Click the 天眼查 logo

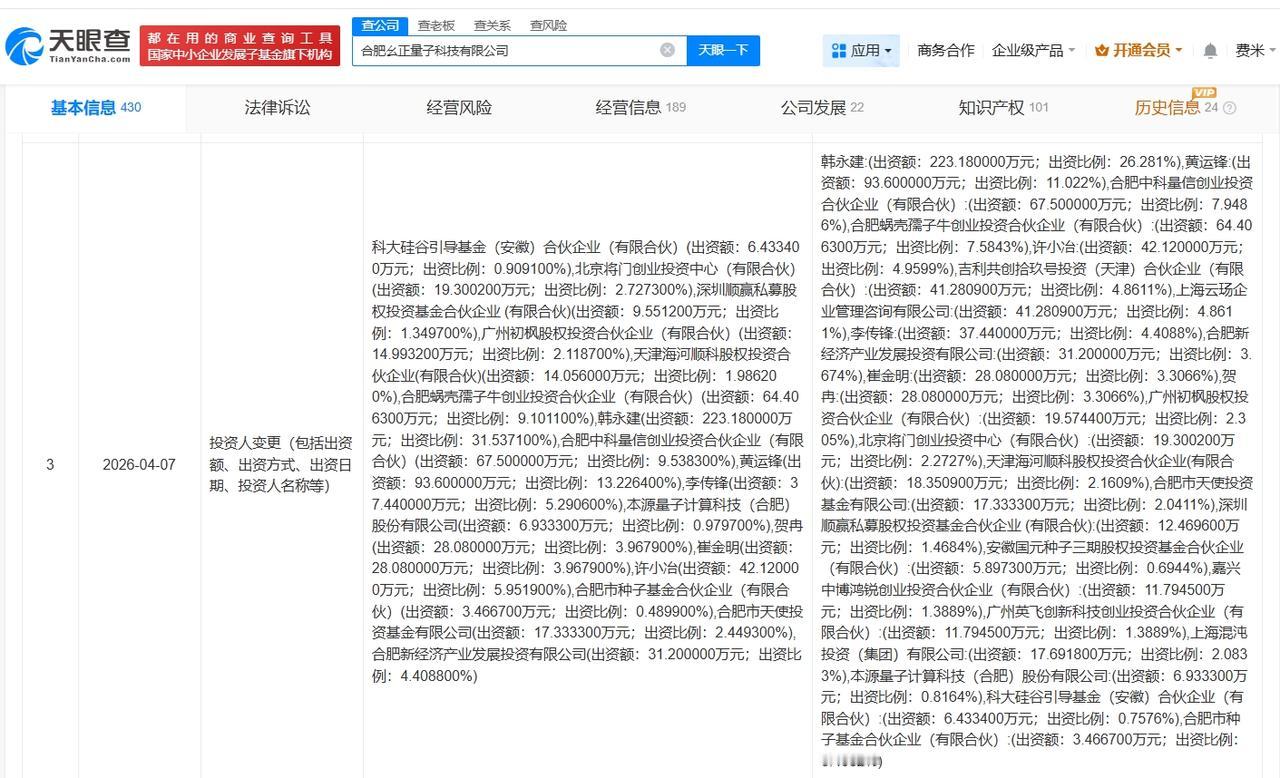67,45
